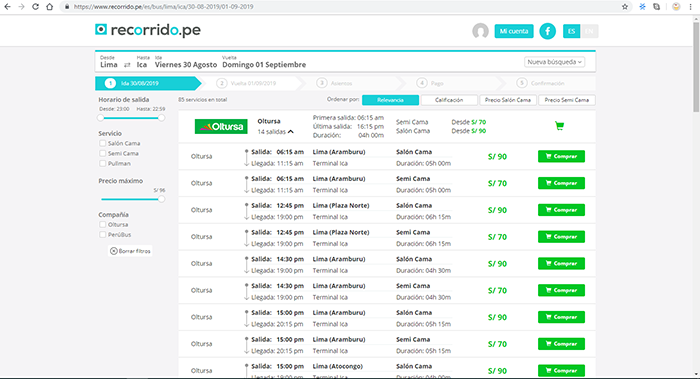Click the browser back arrow
This screenshot has height=379, width=700.
coord(7,7)
